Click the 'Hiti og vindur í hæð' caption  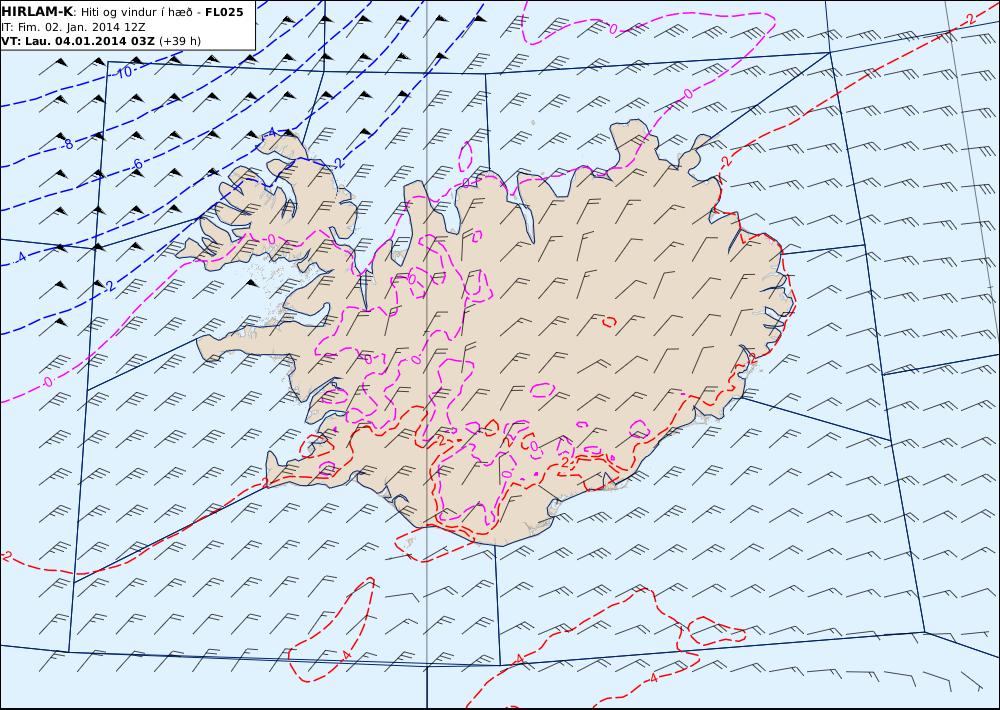[x=136, y=13]
